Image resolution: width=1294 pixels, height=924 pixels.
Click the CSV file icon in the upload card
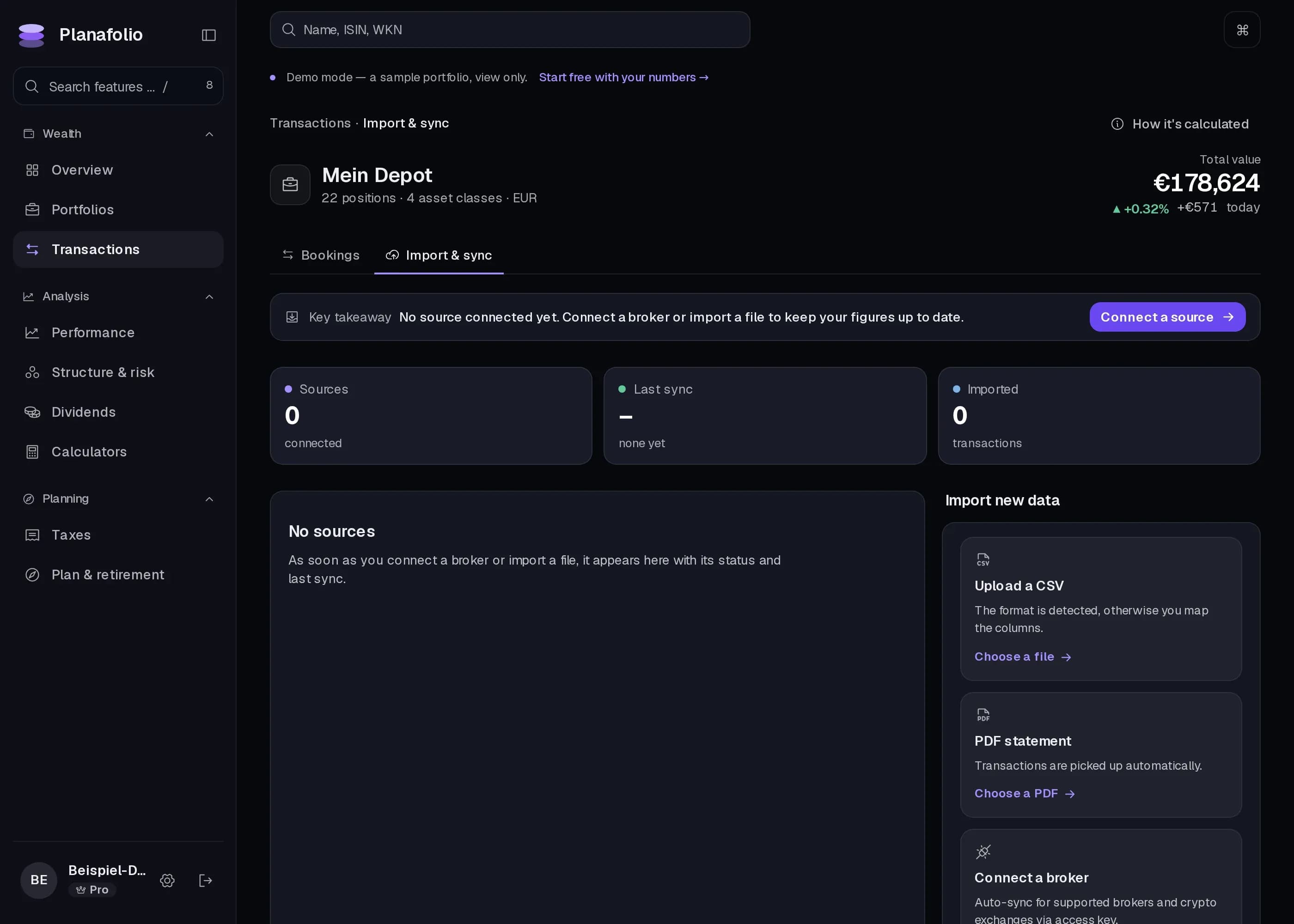coord(983,560)
